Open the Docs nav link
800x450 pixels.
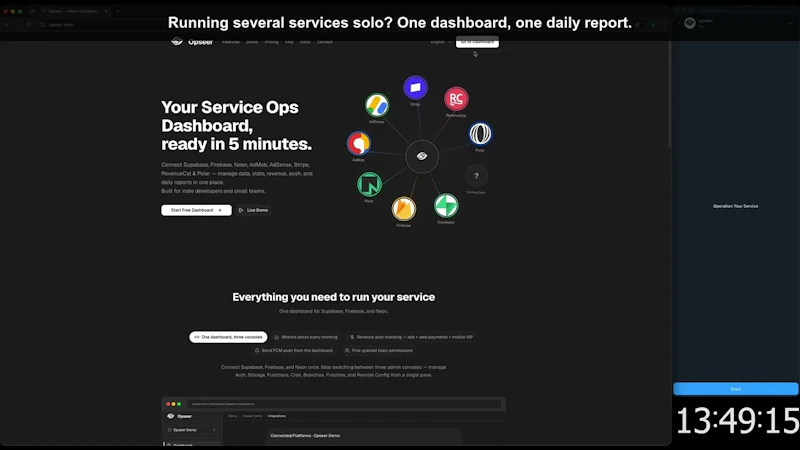pos(305,42)
